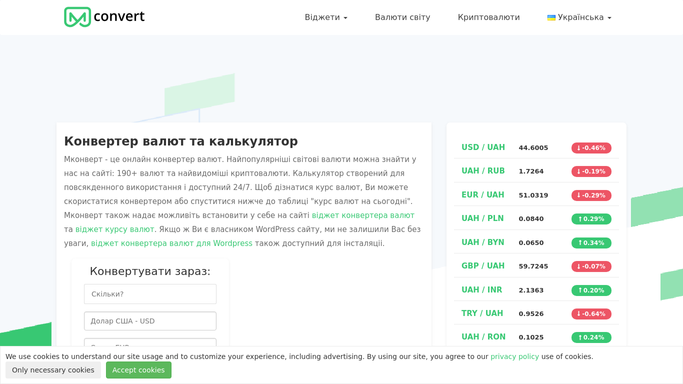Click the green 0.24% UAH/RON badge
This screenshot has height=384, width=683.
point(591,337)
